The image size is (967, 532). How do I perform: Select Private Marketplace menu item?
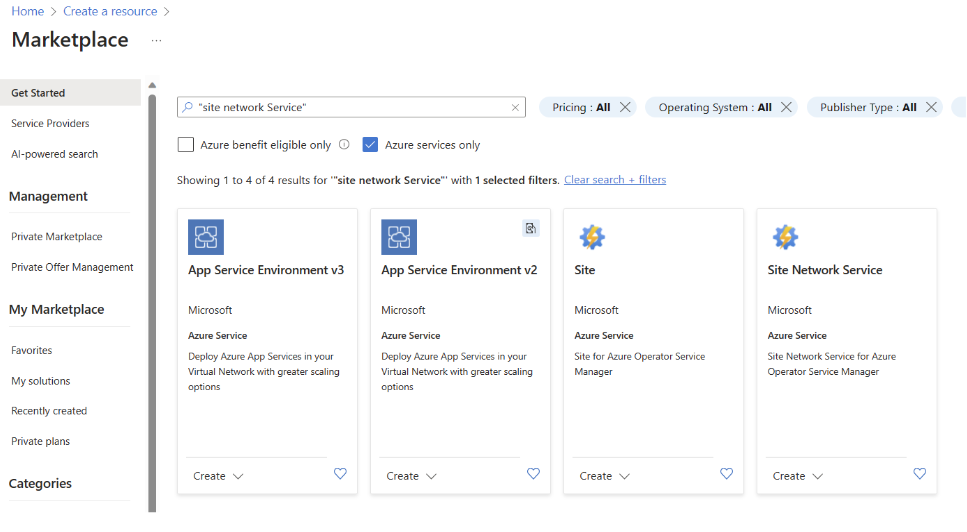point(57,237)
